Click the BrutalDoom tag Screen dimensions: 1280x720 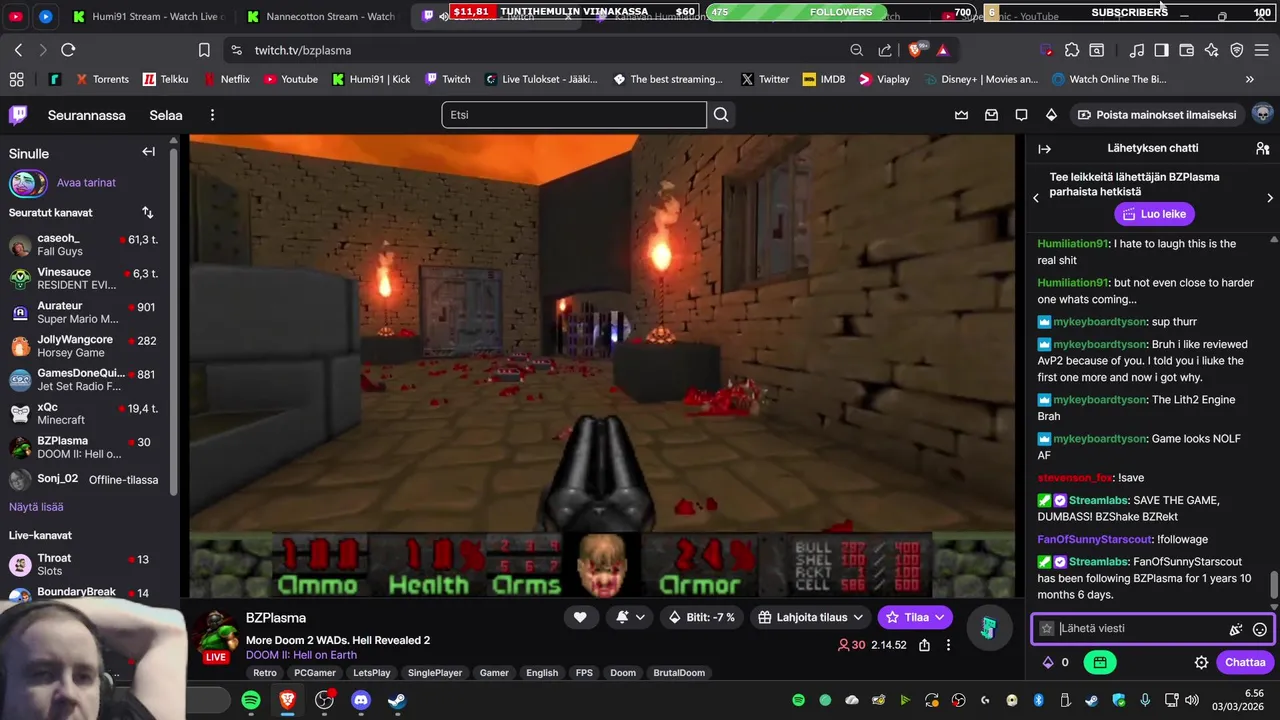[679, 673]
